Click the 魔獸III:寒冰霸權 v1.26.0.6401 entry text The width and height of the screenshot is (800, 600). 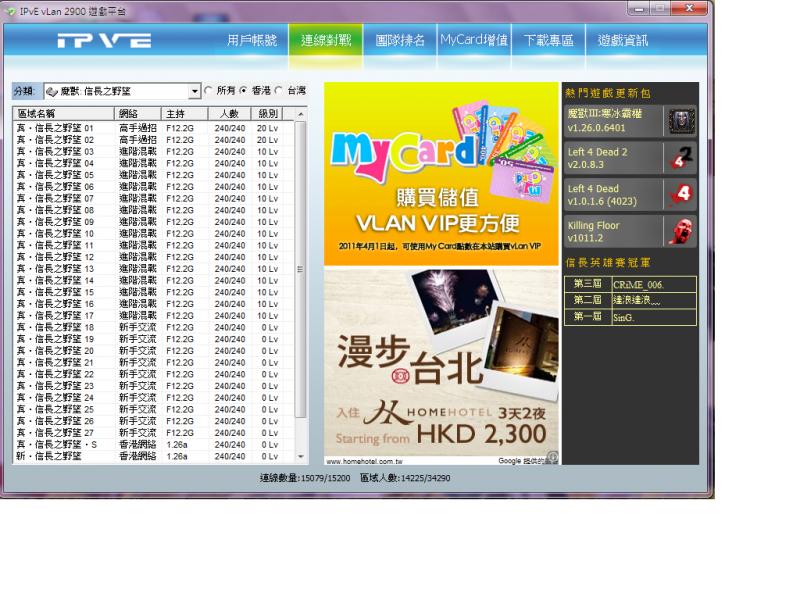click(605, 121)
